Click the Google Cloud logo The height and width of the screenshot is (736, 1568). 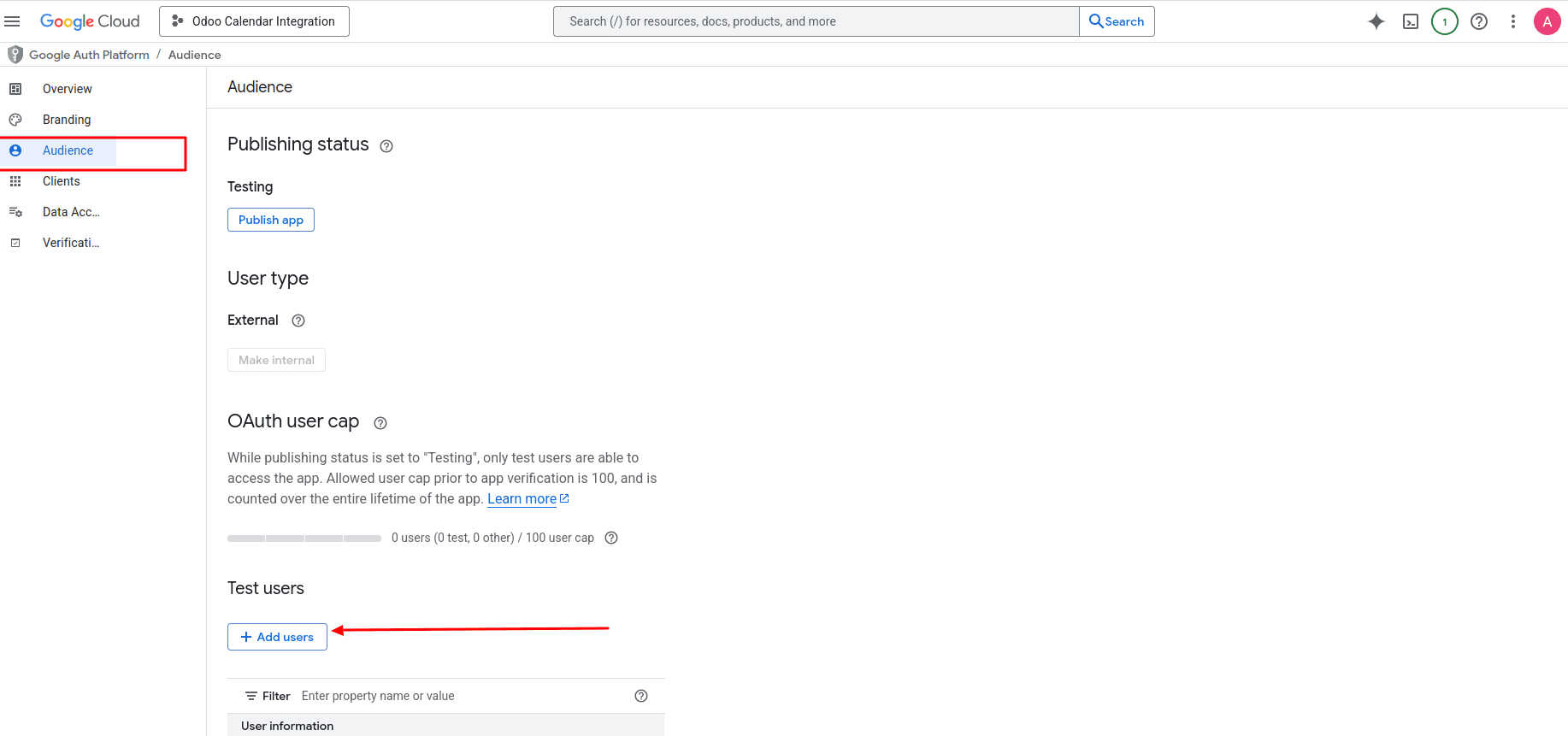click(90, 21)
